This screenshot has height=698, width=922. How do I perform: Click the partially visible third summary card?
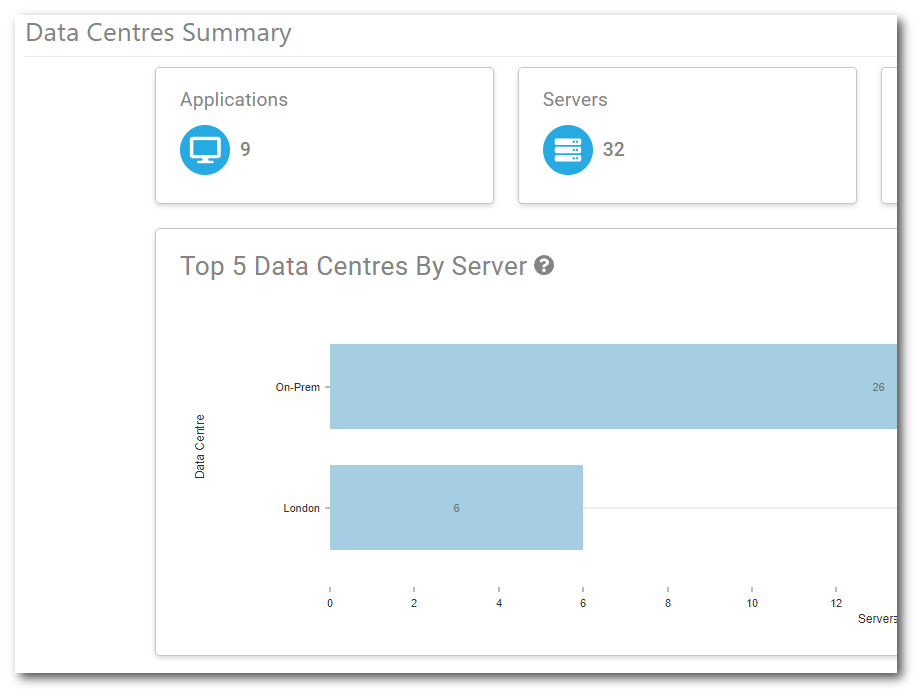pyautogui.click(x=889, y=136)
